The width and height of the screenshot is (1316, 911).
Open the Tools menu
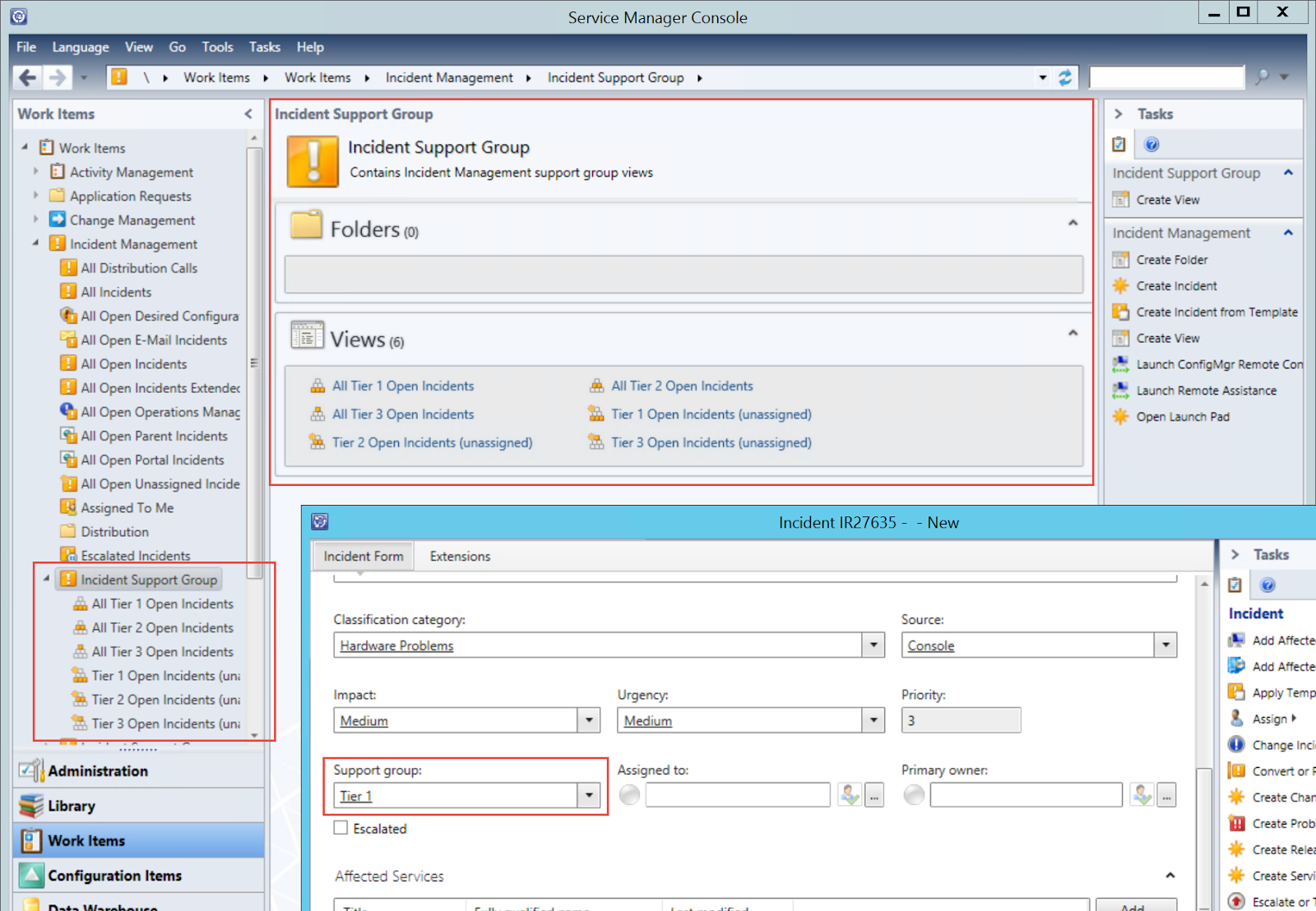click(x=217, y=47)
